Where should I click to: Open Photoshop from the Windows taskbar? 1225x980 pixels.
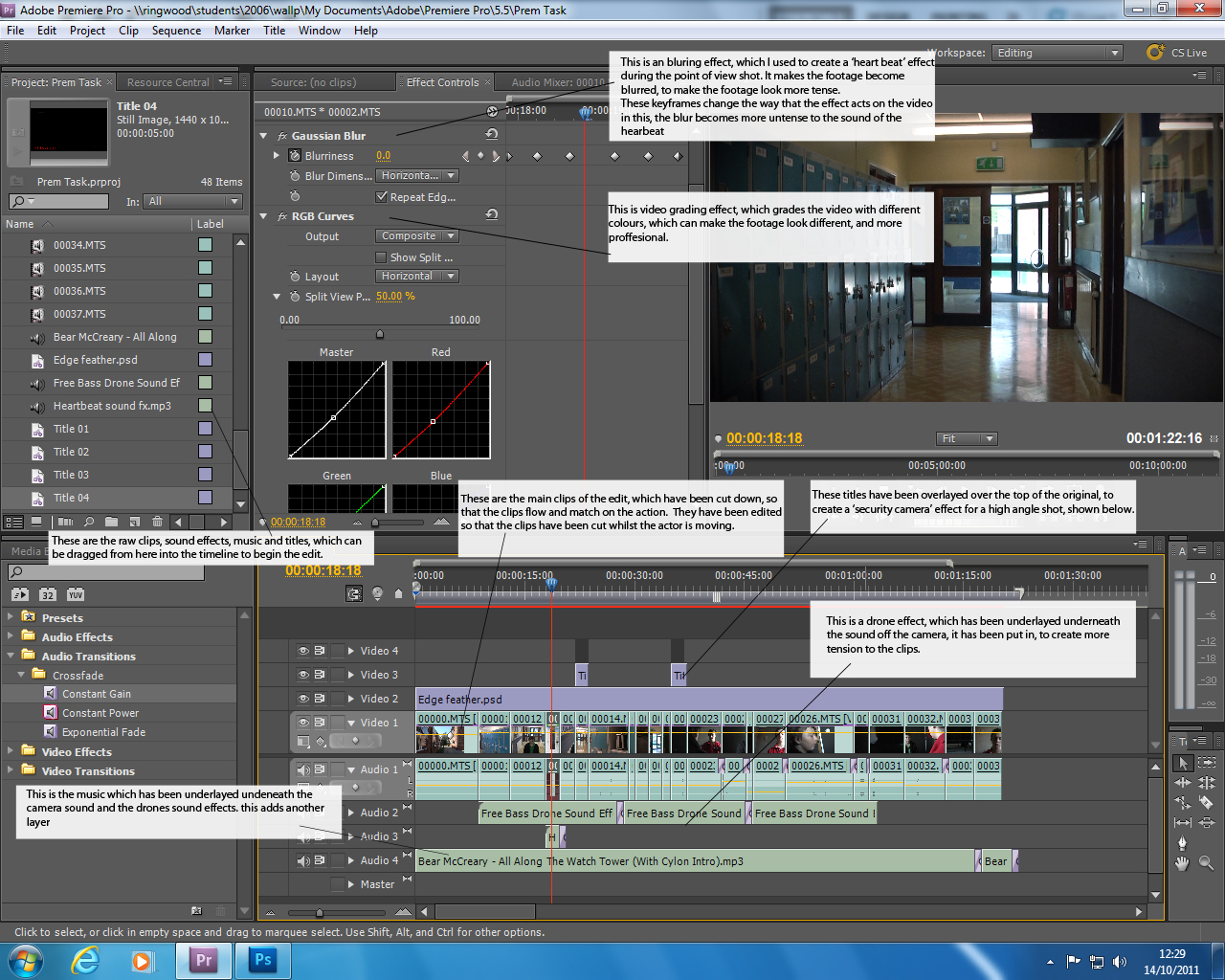262,960
